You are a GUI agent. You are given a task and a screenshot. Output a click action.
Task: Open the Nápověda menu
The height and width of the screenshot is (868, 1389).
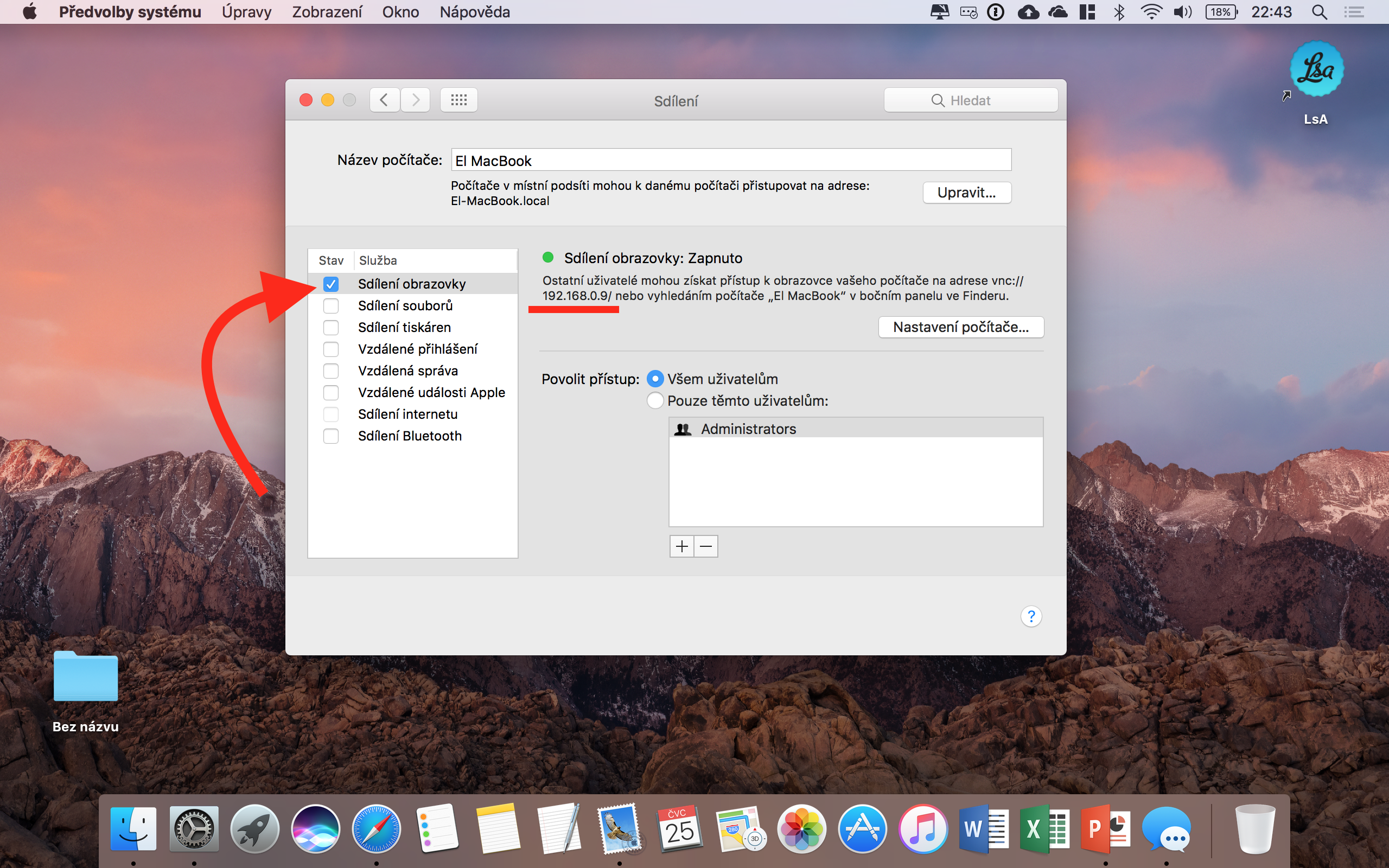click(475, 12)
